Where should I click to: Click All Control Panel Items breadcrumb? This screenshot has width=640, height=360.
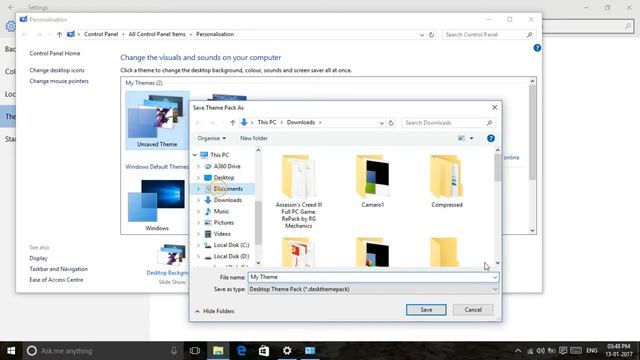point(157,34)
